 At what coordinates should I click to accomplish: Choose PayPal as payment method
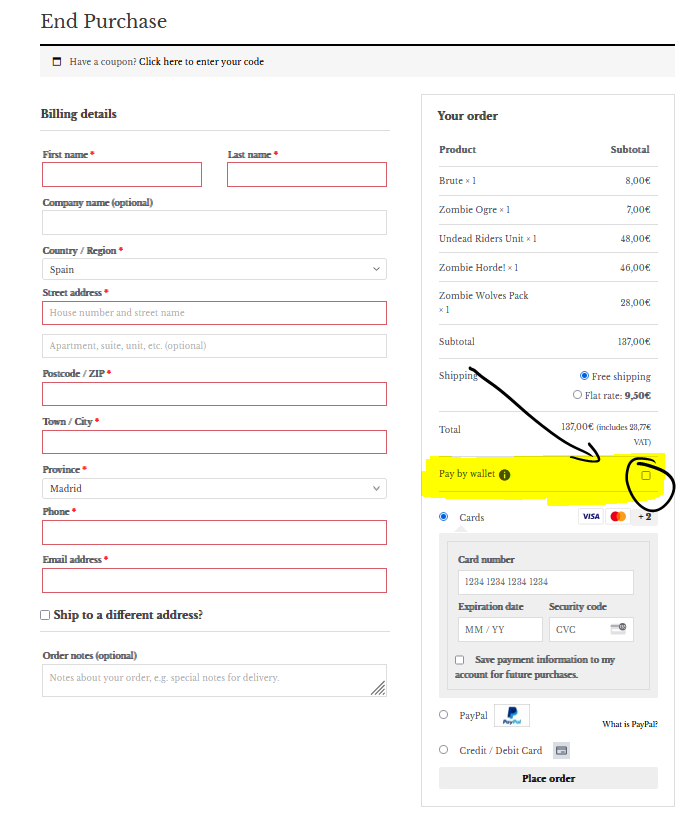[x=444, y=715]
